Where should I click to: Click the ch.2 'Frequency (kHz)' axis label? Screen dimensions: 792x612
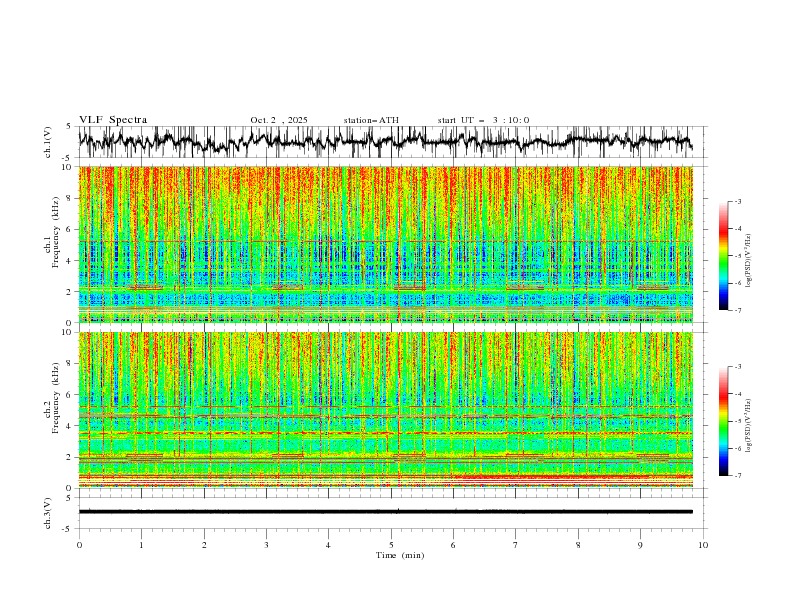point(56,398)
